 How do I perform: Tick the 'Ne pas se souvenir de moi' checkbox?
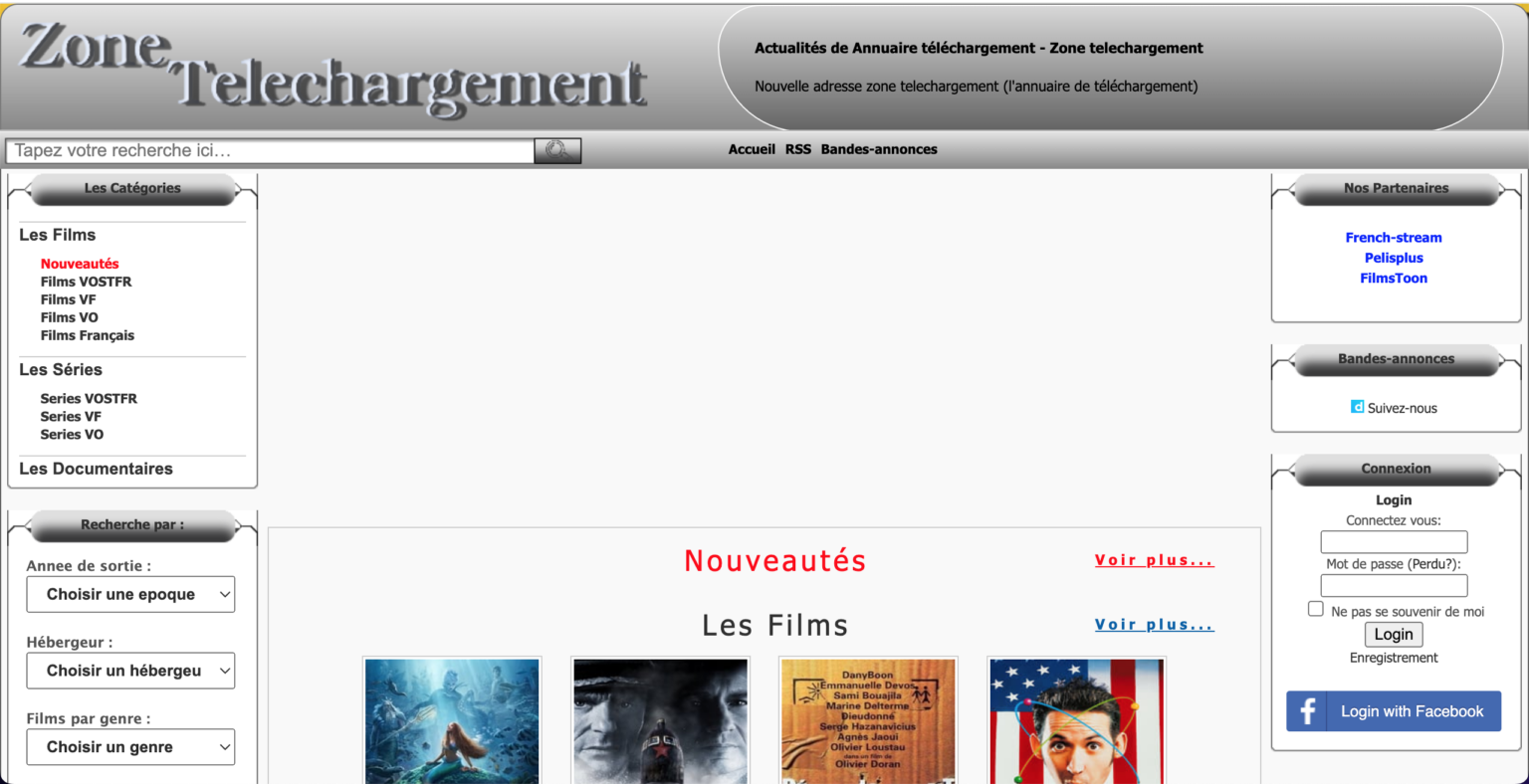coord(1315,609)
